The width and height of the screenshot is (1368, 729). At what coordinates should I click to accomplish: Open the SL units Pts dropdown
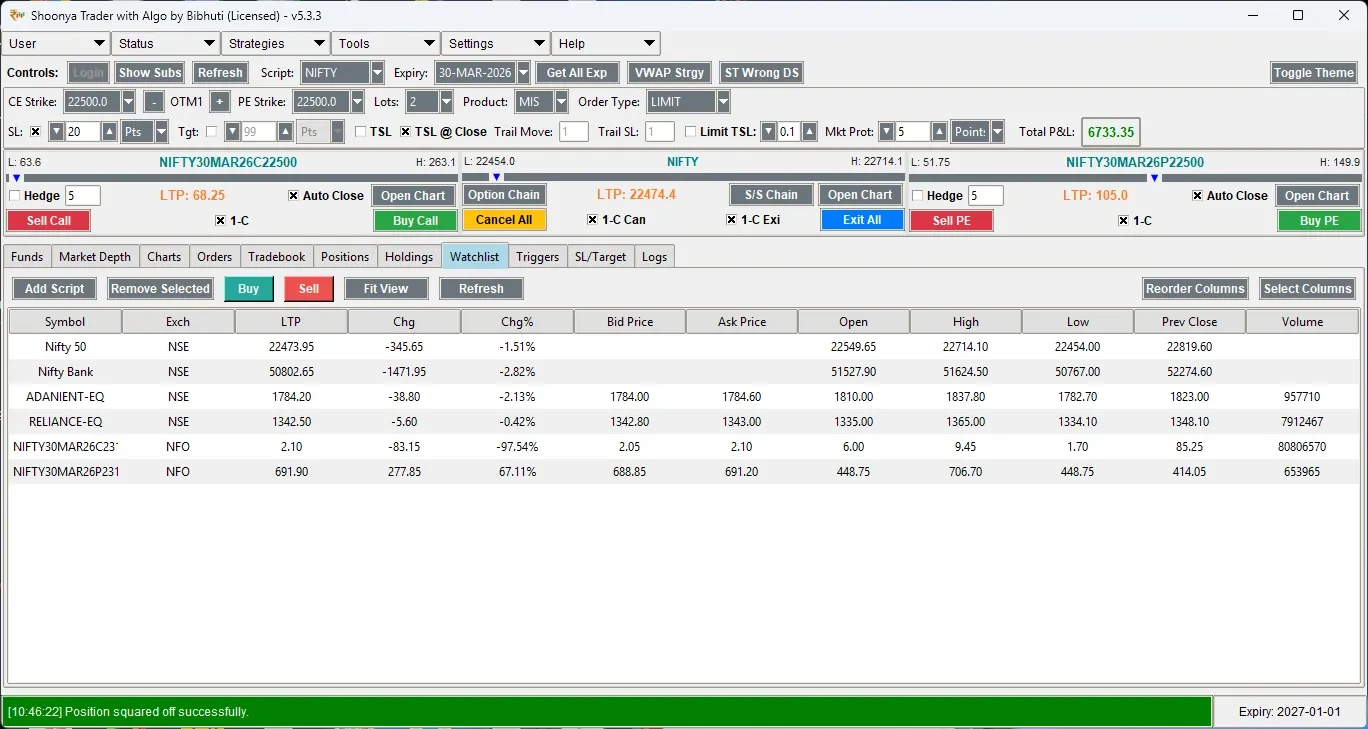161,132
